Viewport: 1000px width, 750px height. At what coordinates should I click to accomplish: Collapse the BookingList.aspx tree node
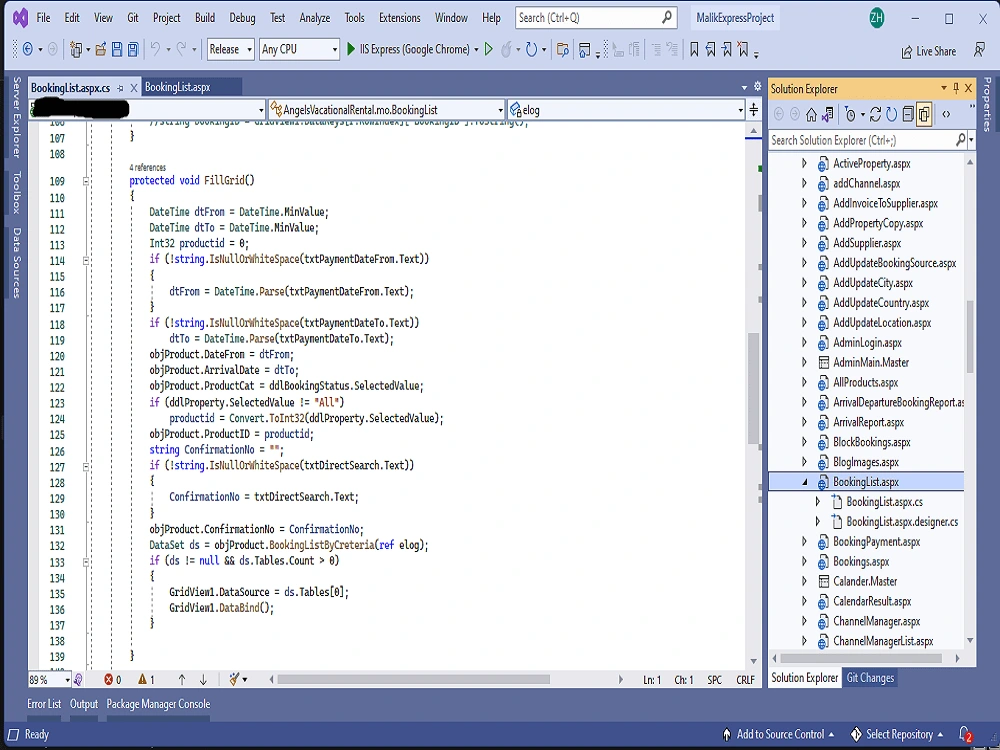805,482
